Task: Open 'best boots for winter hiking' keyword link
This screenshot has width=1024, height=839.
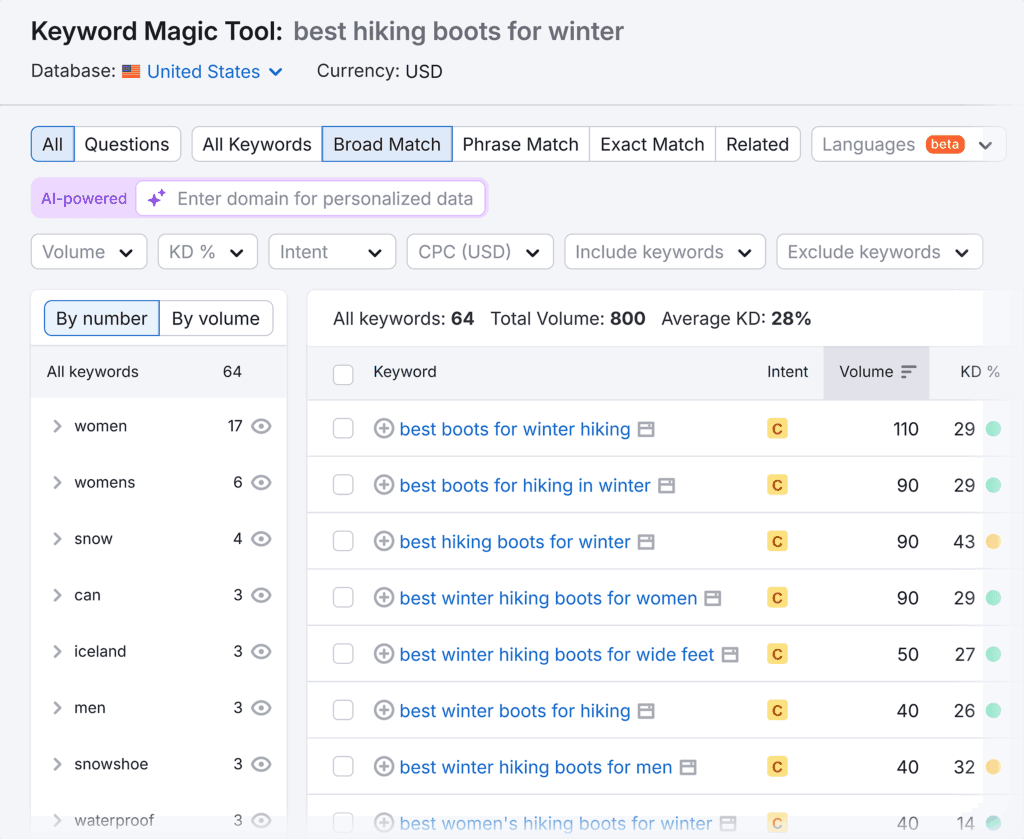Action: 514,429
